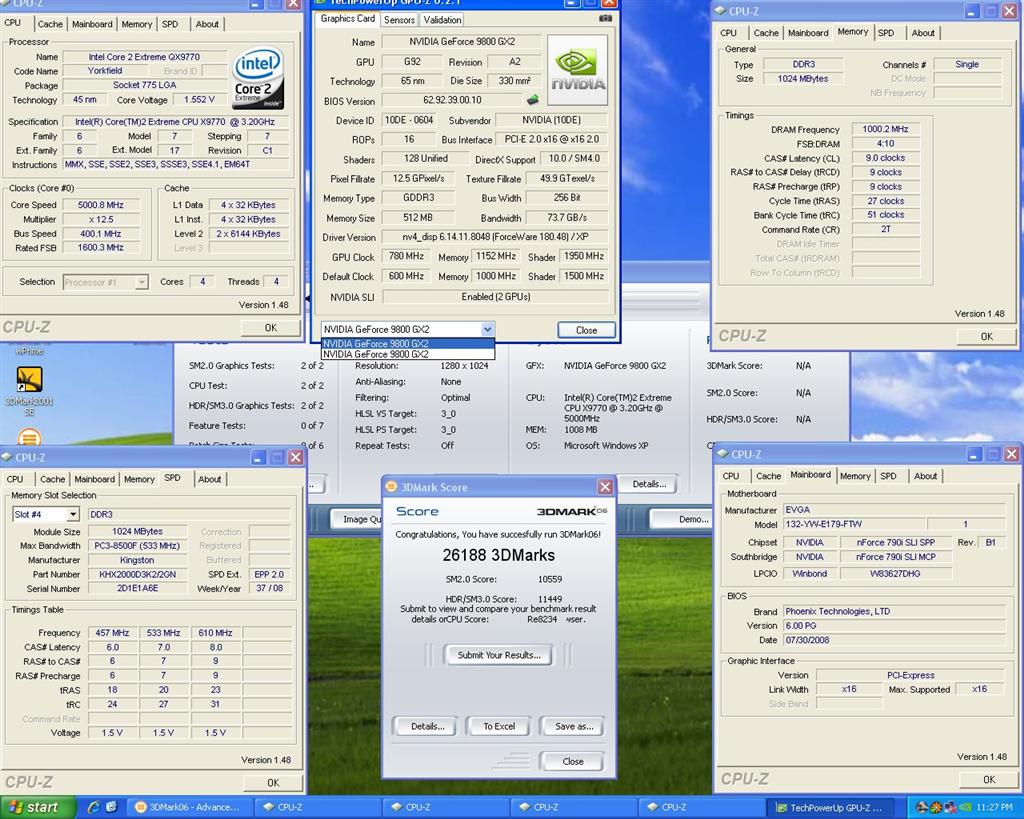Open the GPU selector dropdown arrow in GPU-Z
Image resolution: width=1024 pixels, height=819 pixels.
pos(487,329)
